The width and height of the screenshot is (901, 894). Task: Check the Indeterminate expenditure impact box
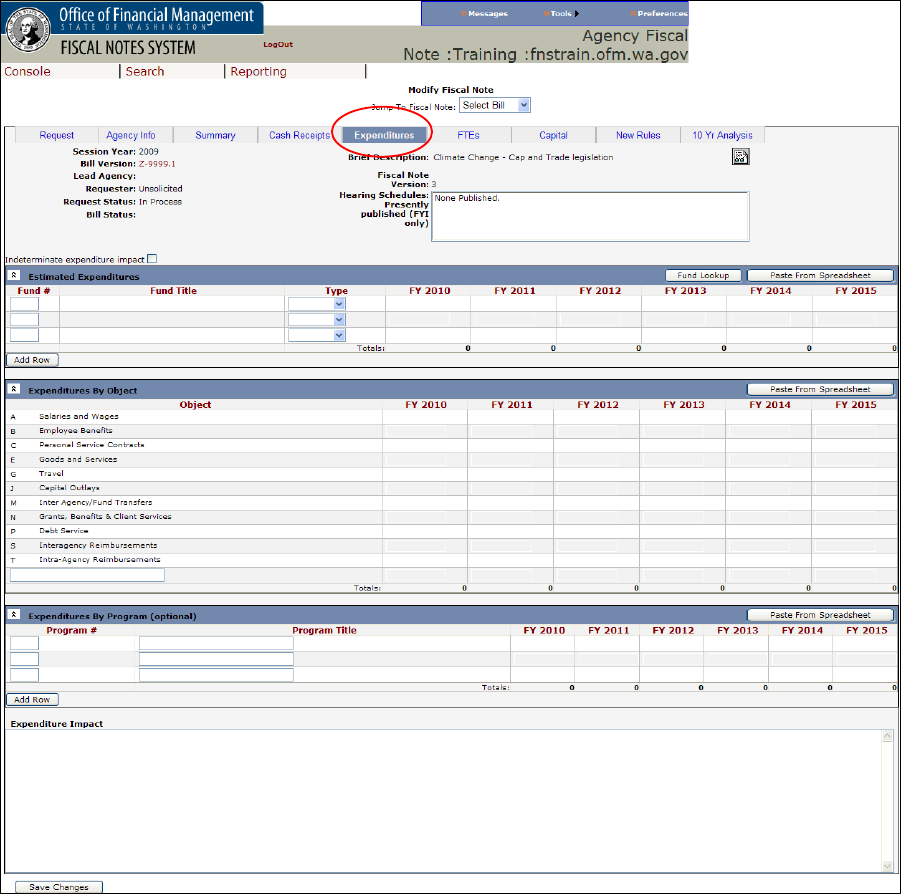[152, 259]
